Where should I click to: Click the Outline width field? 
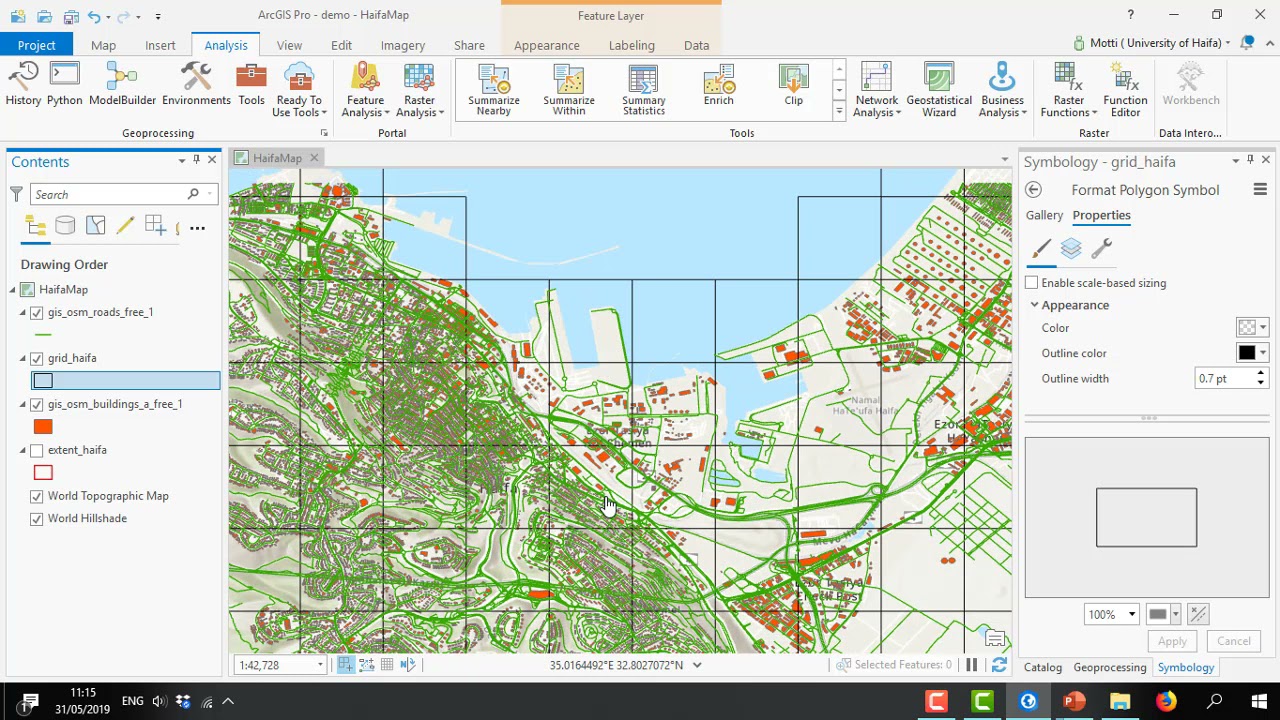1224,379
